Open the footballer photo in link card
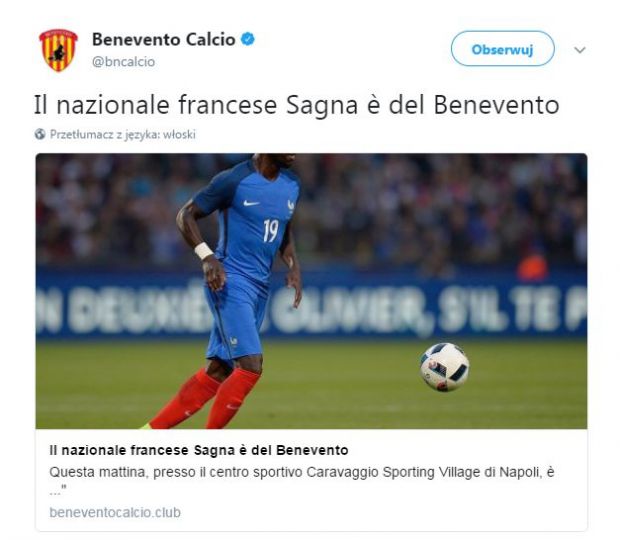The image size is (620, 540). coord(311,291)
